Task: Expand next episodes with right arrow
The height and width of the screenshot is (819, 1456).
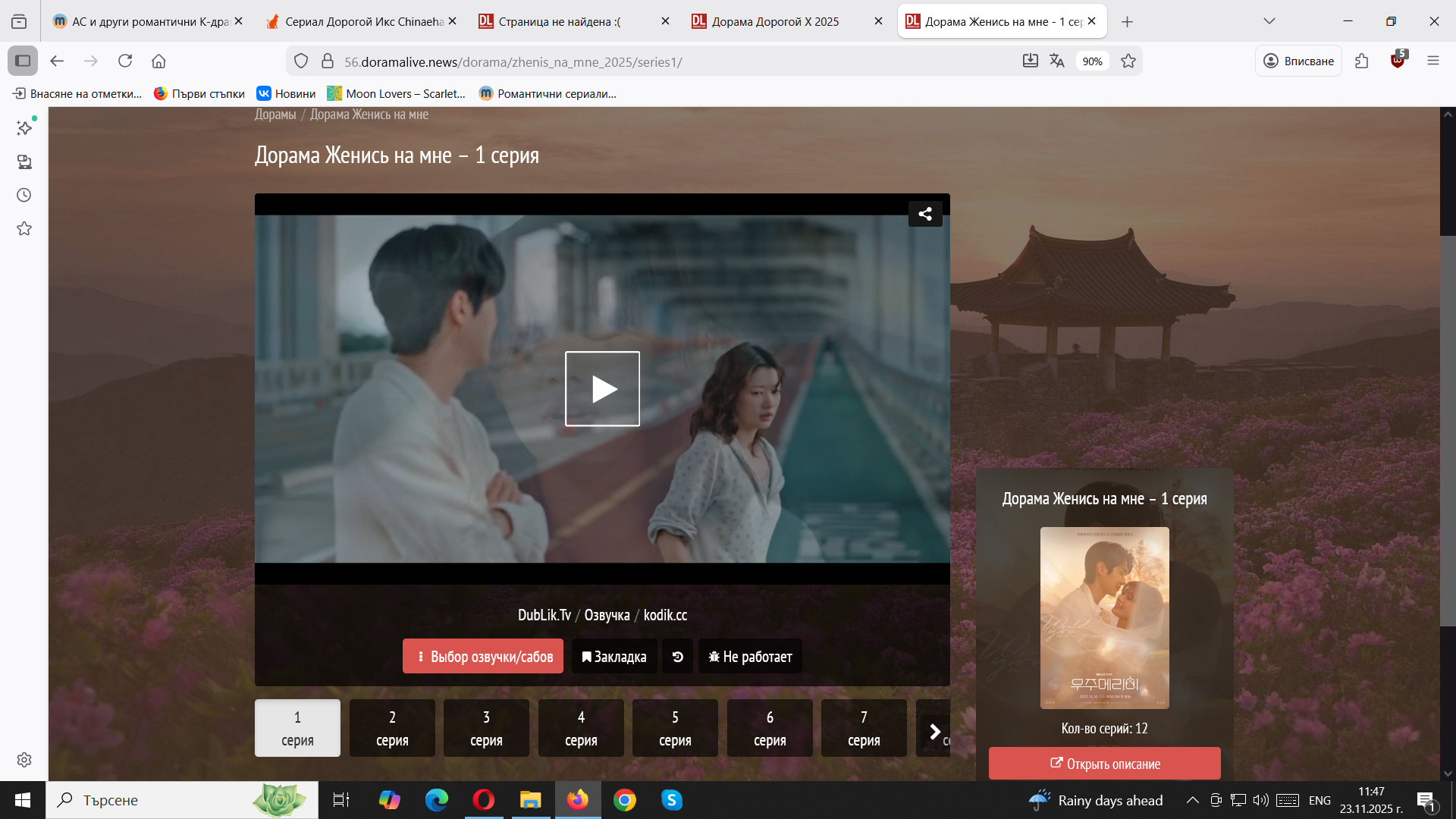Action: 934,731
